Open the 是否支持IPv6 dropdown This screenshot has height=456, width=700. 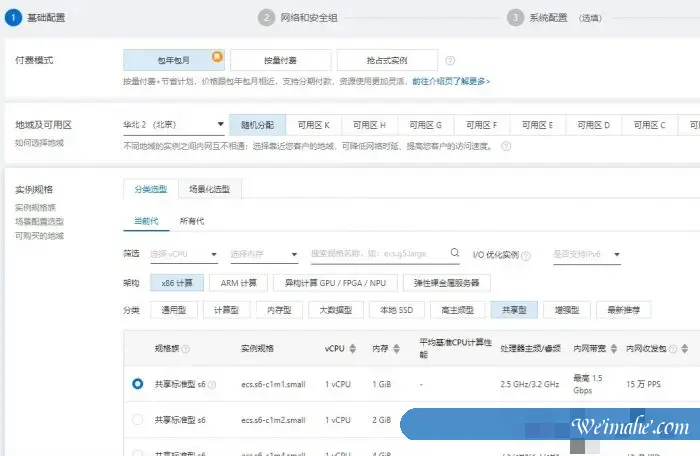(x=587, y=254)
